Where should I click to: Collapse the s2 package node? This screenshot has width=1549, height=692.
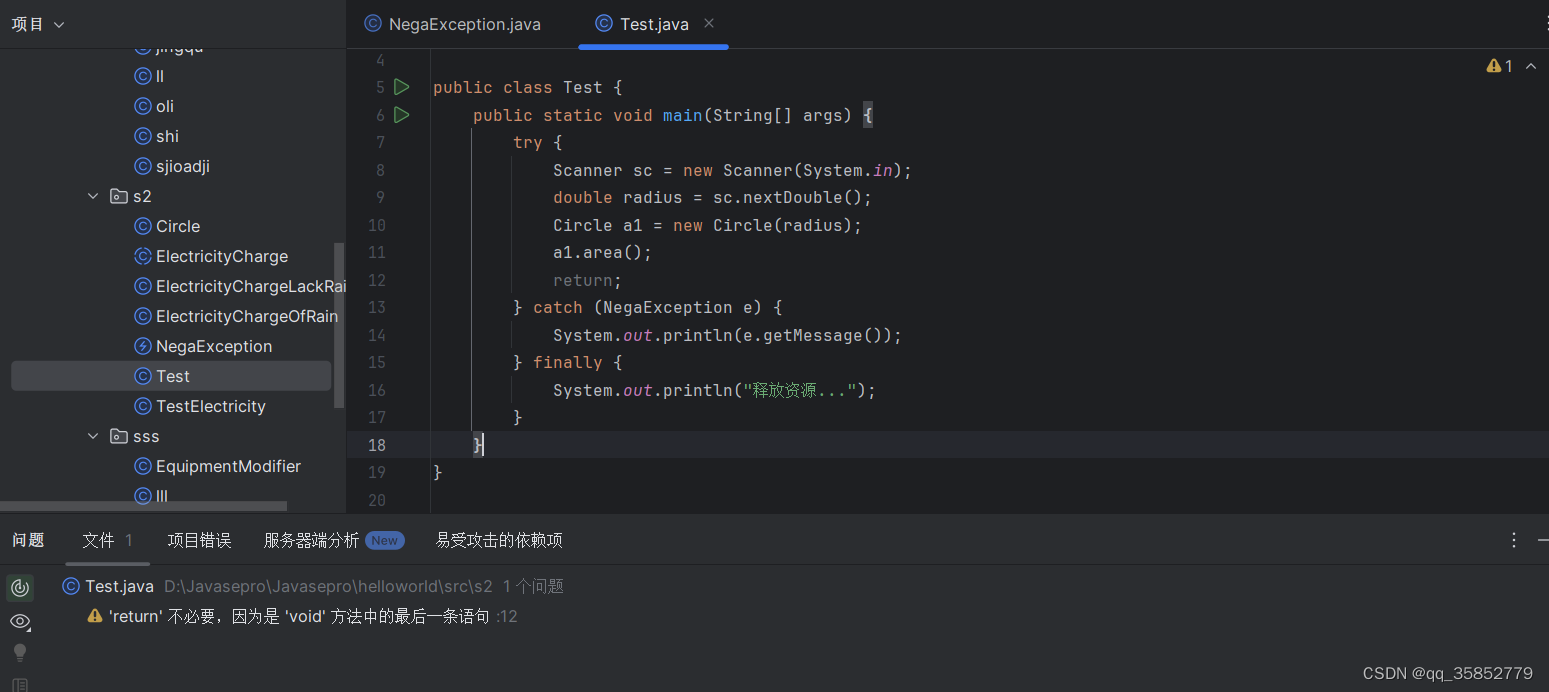[x=93, y=196]
